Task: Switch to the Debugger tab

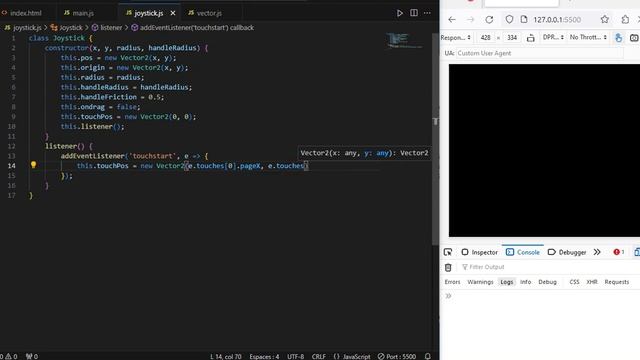Action: point(567,252)
